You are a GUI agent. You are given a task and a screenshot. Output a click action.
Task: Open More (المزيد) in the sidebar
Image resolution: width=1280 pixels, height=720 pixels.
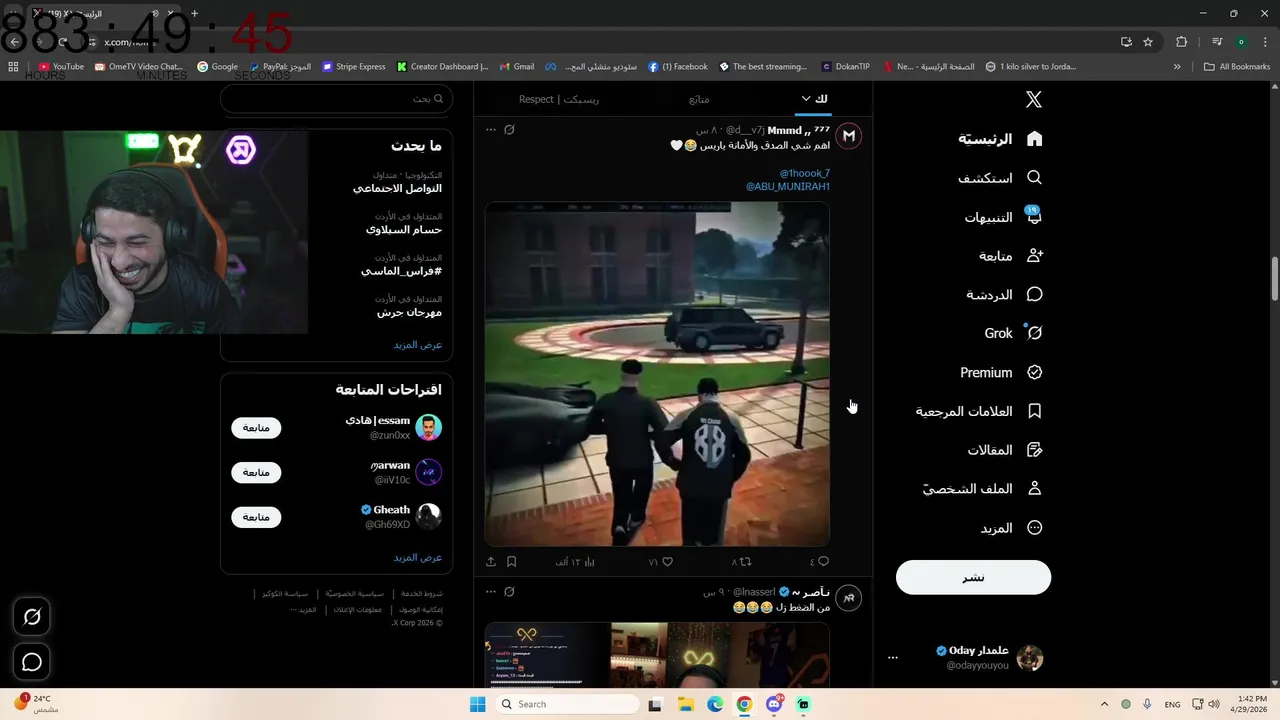coord(1012,528)
